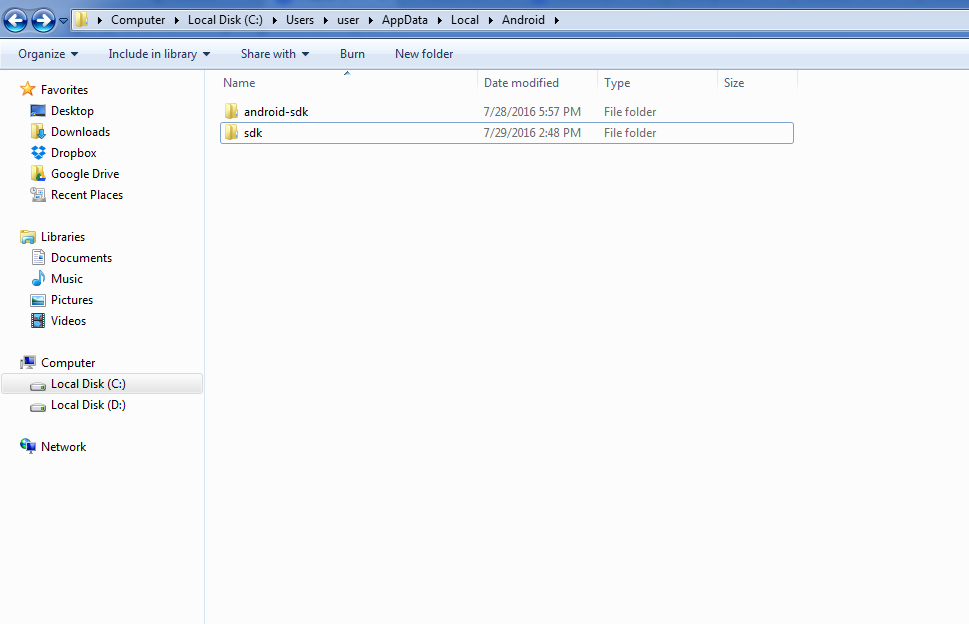Select Favorites label in sidebar

pyautogui.click(x=64, y=90)
